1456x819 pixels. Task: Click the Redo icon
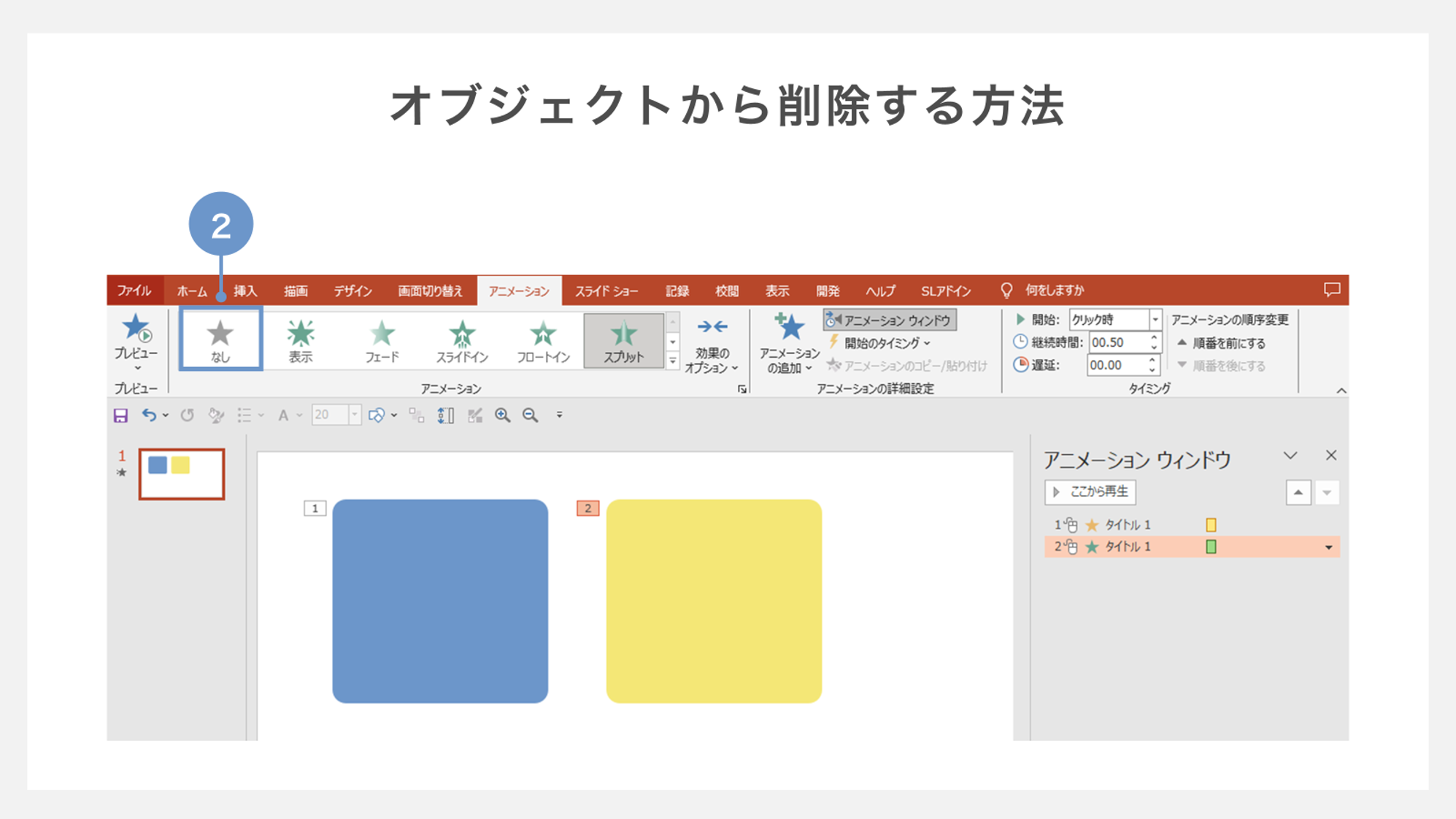[x=188, y=415]
